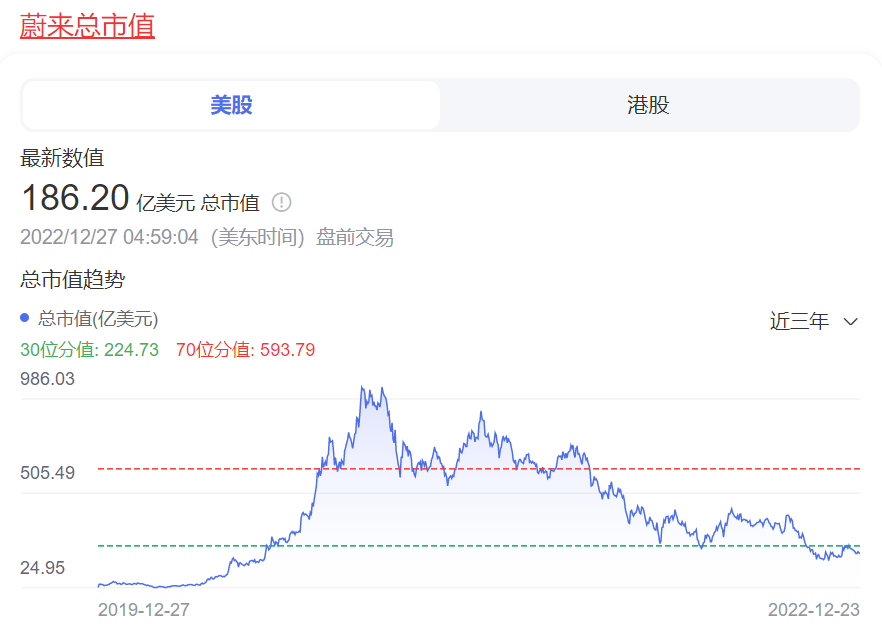This screenshot has height=633, width=882.
Task: Click the 盘前交易 status text
Action: 355,237
